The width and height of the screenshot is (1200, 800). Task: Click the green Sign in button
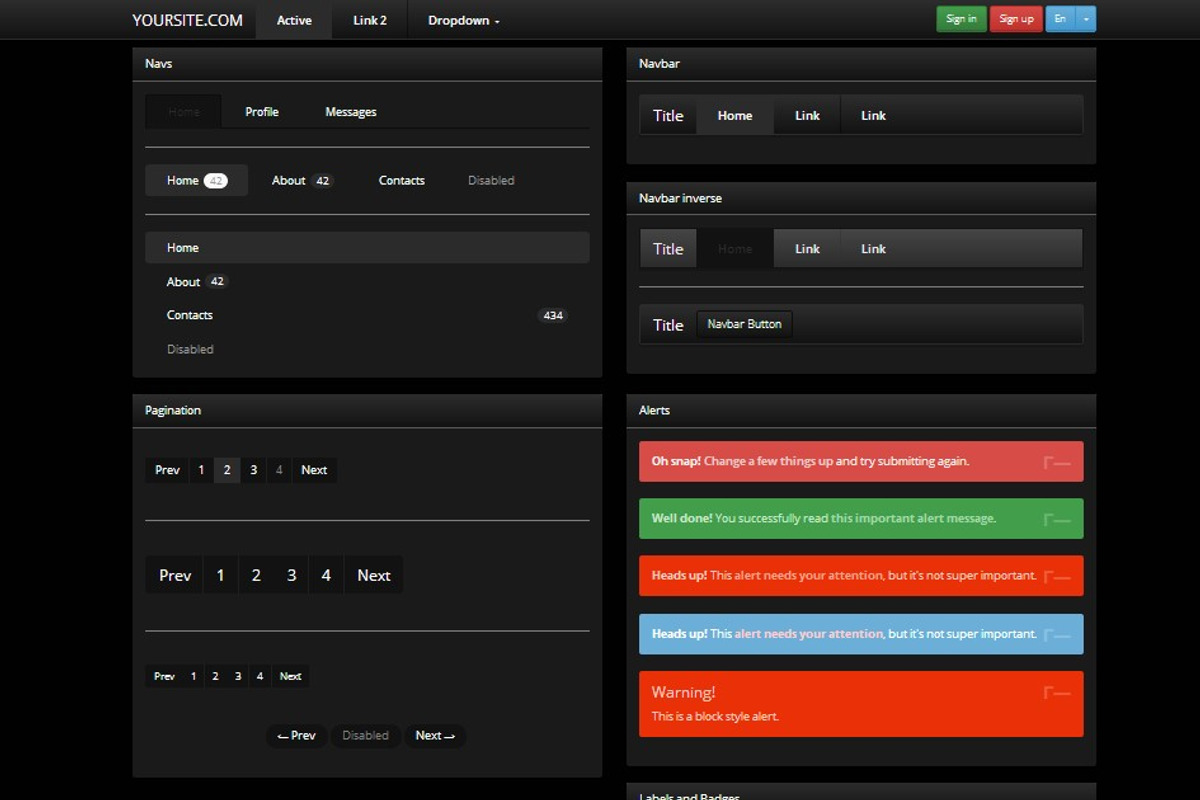(960, 18)
